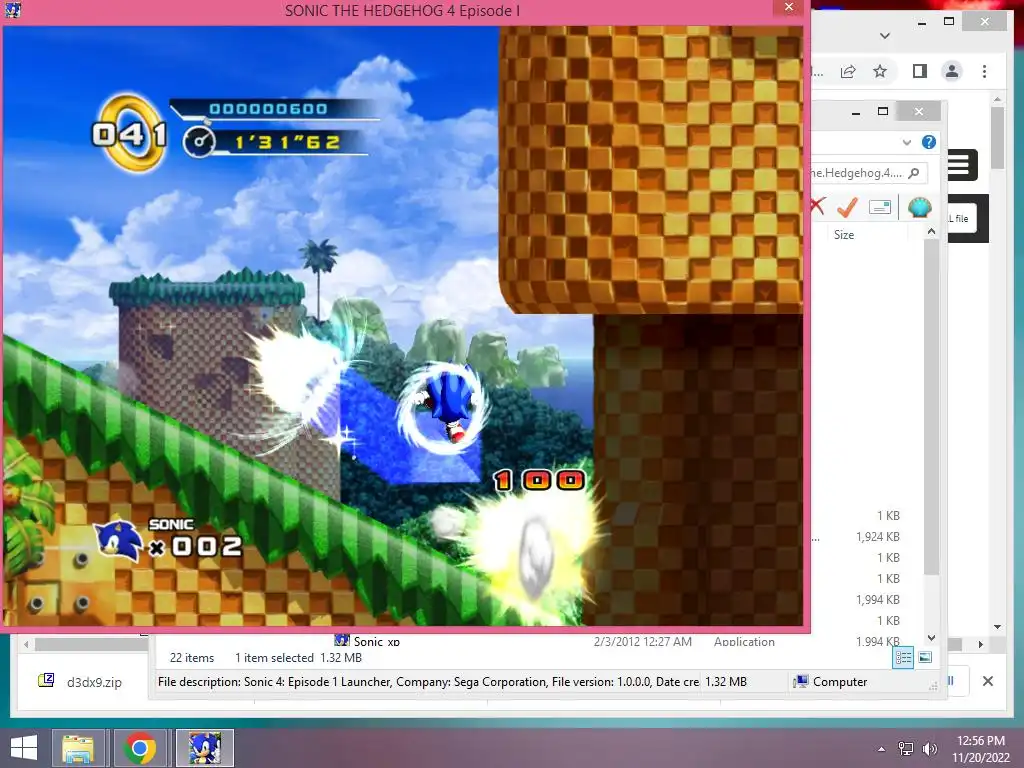
Task: Click the red X delete icon in Explorer toolbar
Action: click(817, 206)
